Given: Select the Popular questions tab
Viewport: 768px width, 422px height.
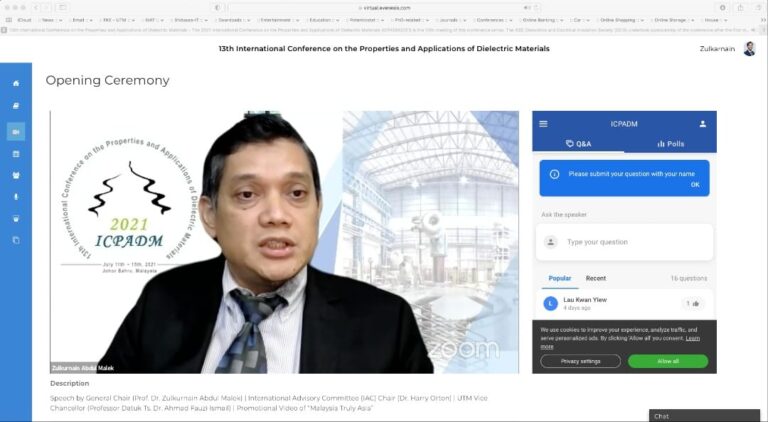Looking at the screenshot, I should (559, 278).
